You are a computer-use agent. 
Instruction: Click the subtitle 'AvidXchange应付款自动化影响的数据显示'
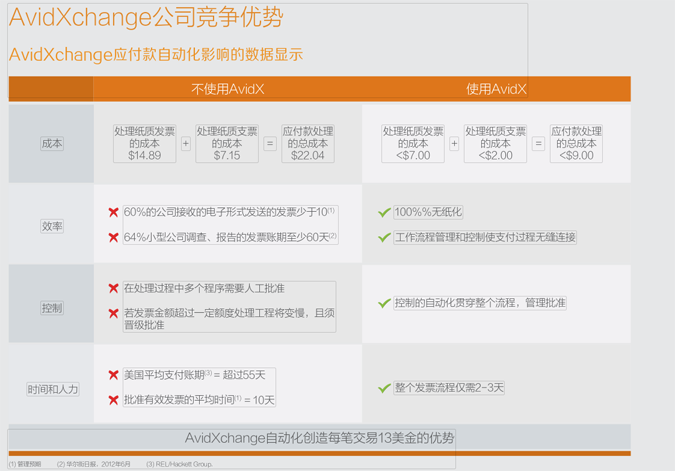tap(156, 55)
